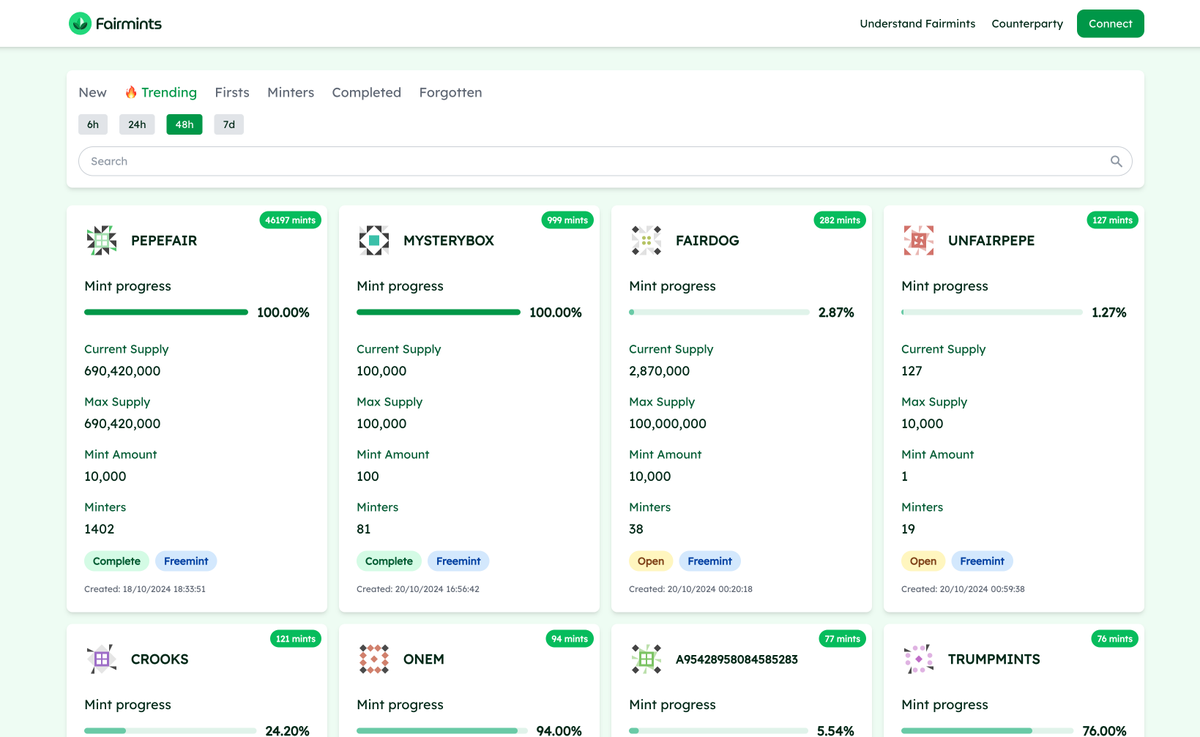The height and width of the screenshot is (737, 1200).
Task: Click the PEPEFAIR card title
Action: [x=164, y=241]
